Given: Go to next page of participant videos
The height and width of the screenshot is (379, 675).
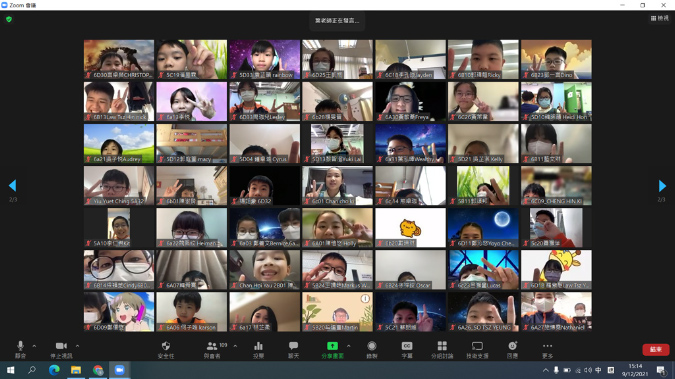Looking at the screenshot, I should point(662,186).
